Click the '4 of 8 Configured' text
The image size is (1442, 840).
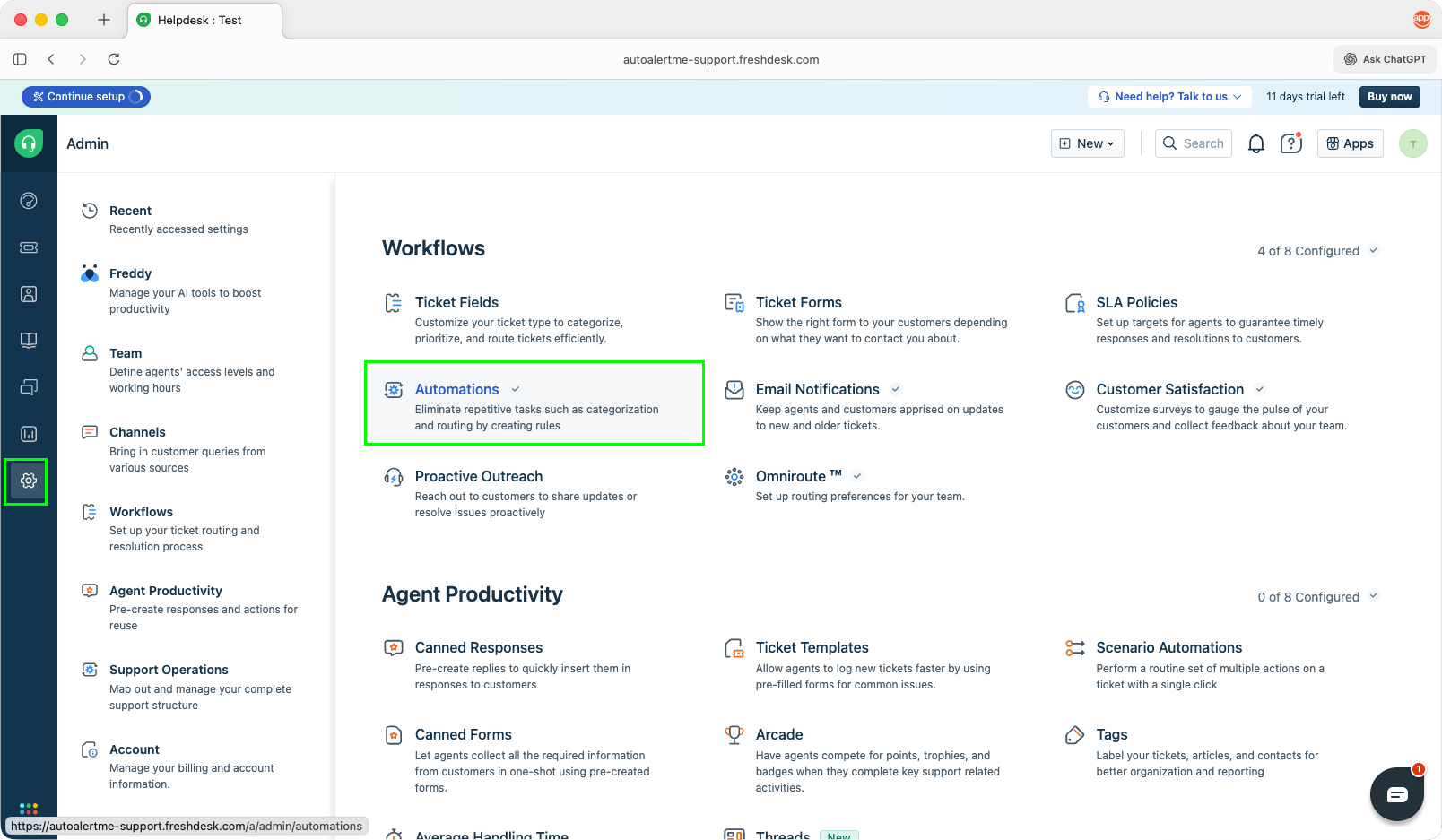(1308, 251)
